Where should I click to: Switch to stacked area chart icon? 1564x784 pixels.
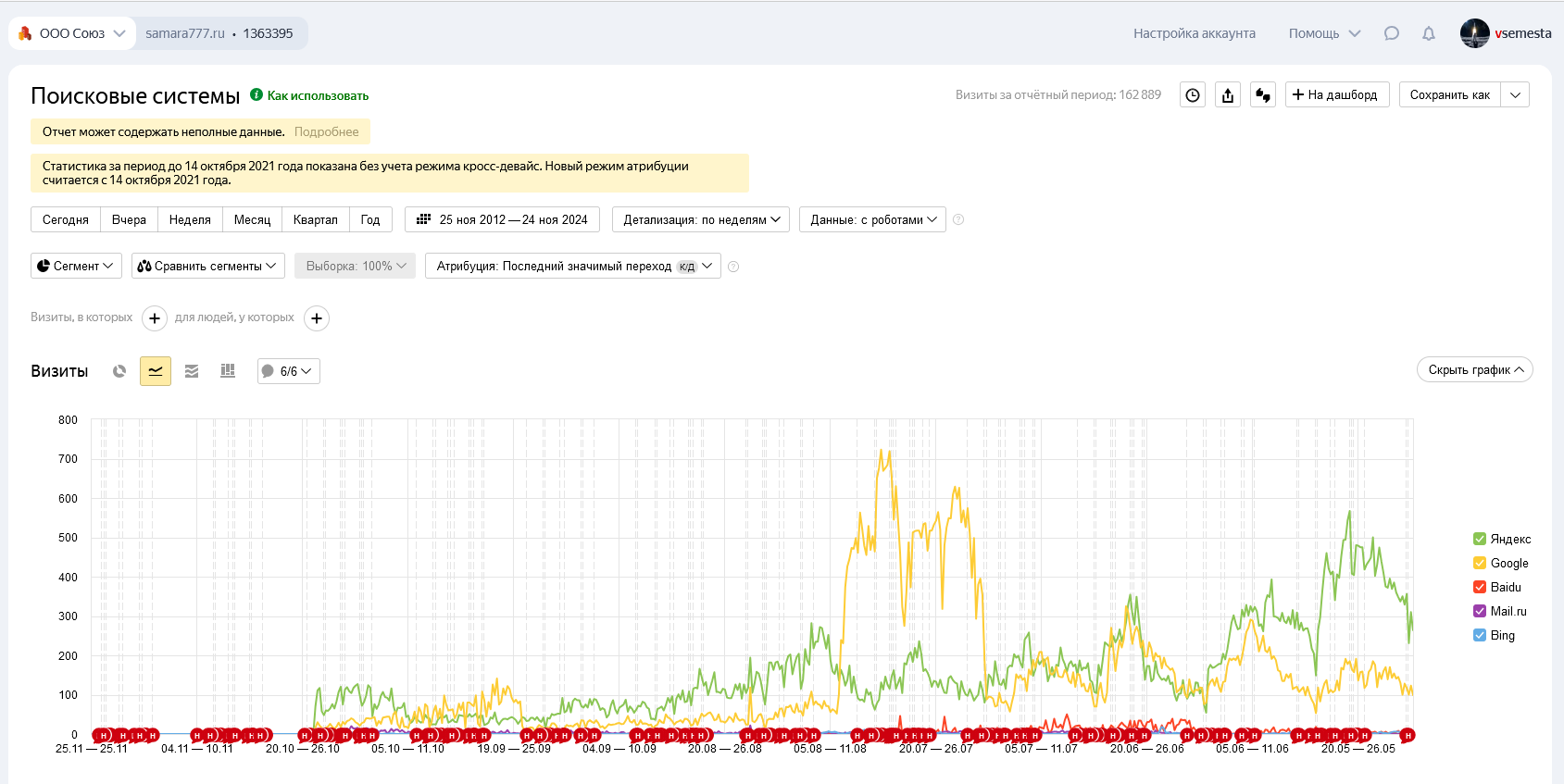tap(192, 371)
